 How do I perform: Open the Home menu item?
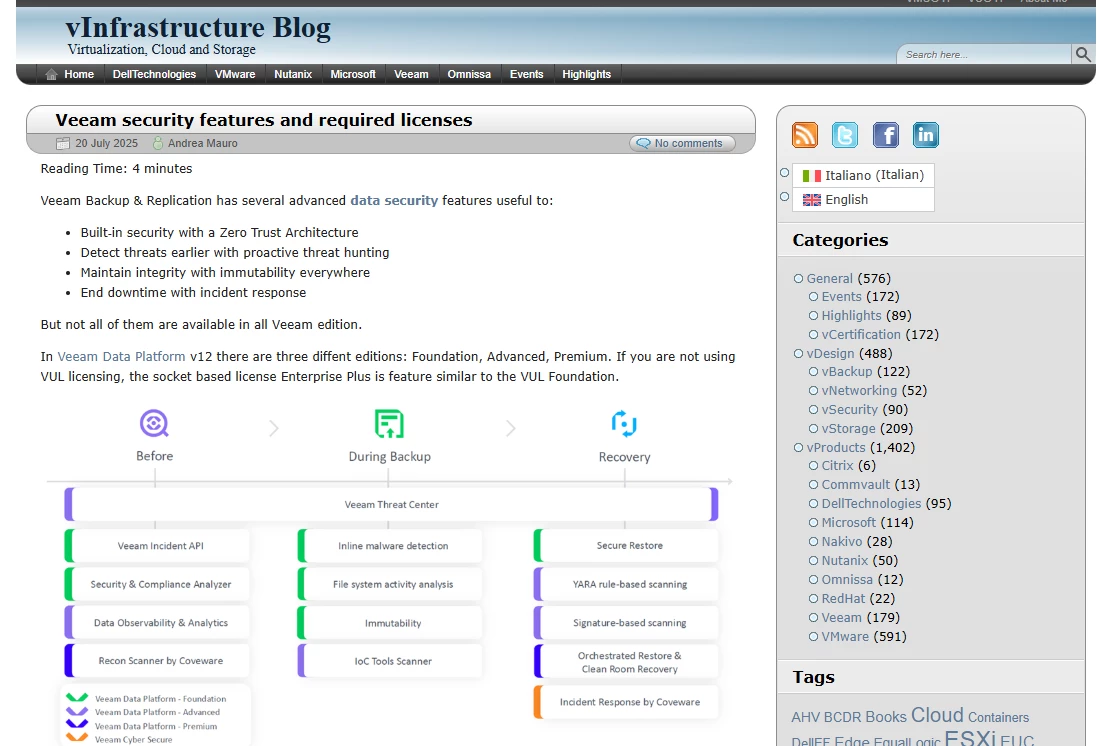(78, 74)
